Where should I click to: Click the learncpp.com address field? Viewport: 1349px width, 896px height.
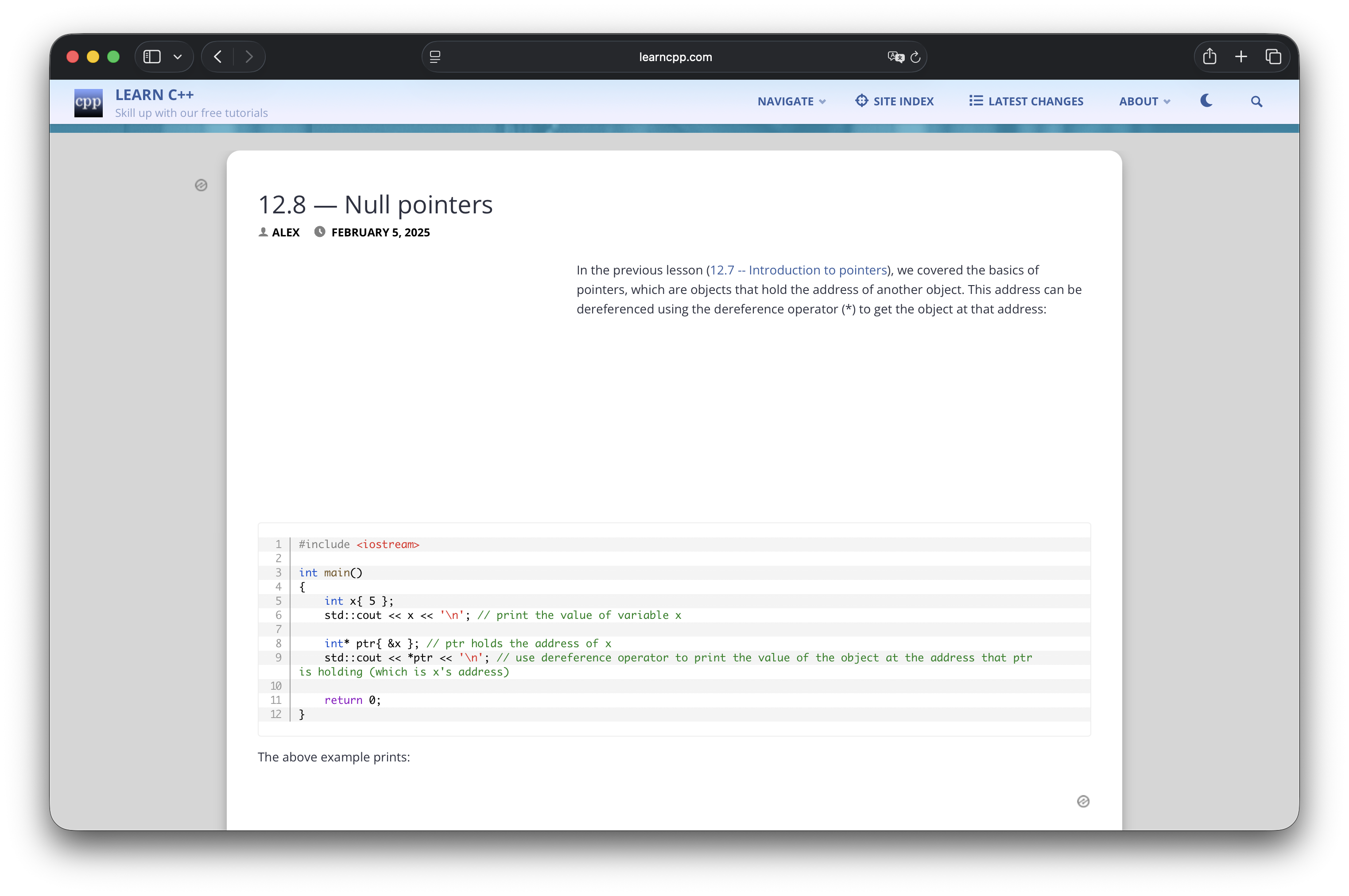(x=674, y=57)
